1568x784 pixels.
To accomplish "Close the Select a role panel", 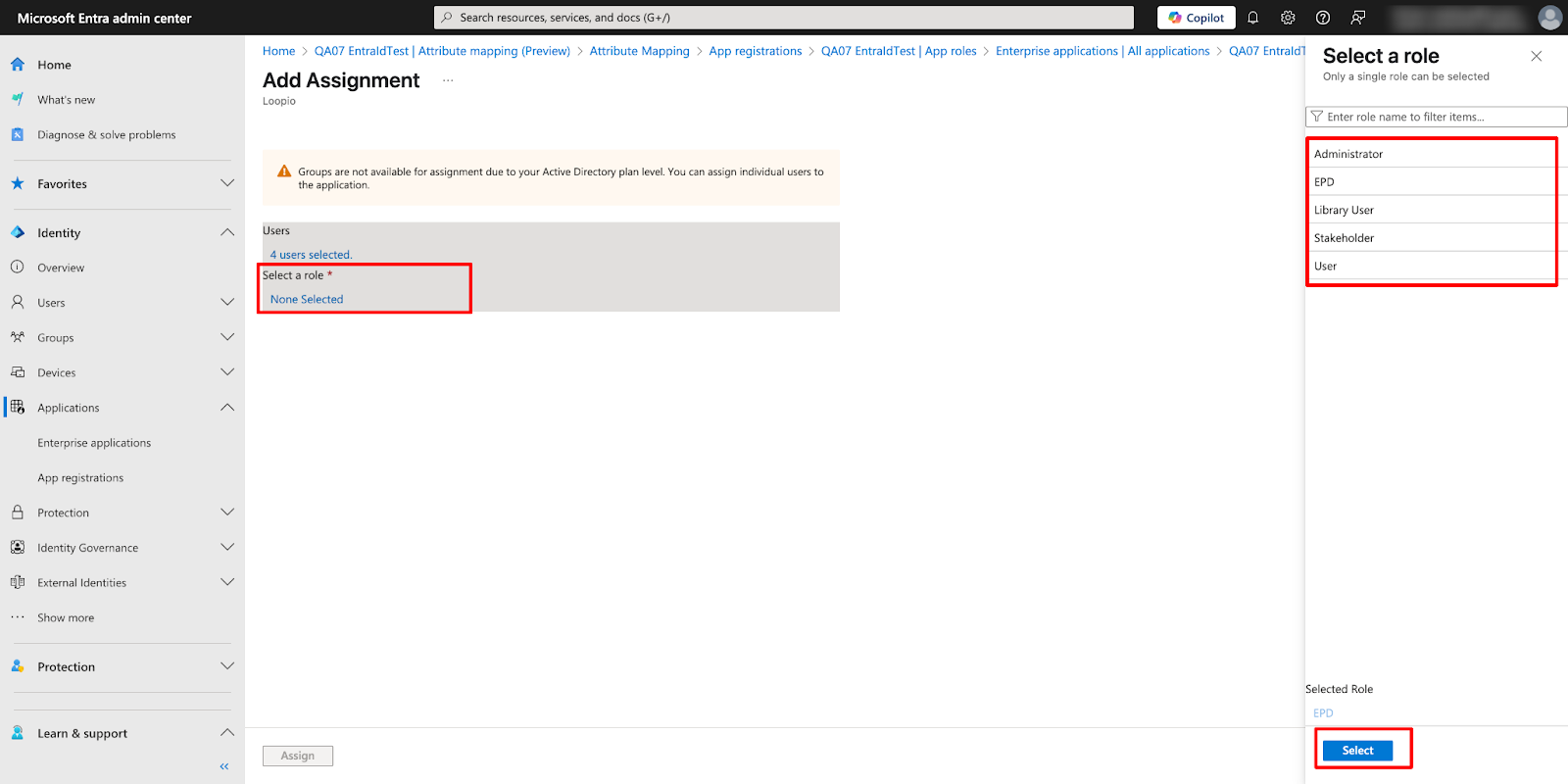I will (1537, 57).
